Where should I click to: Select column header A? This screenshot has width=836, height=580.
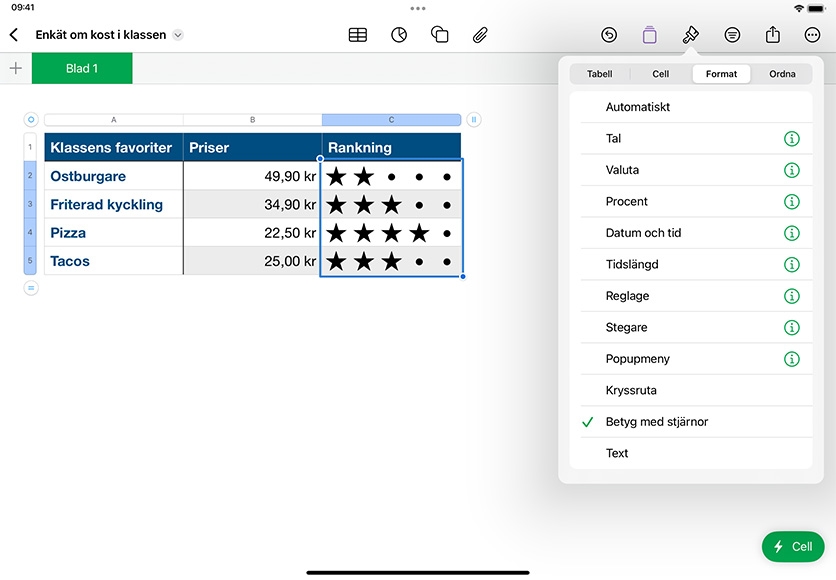tap(114, 120)
